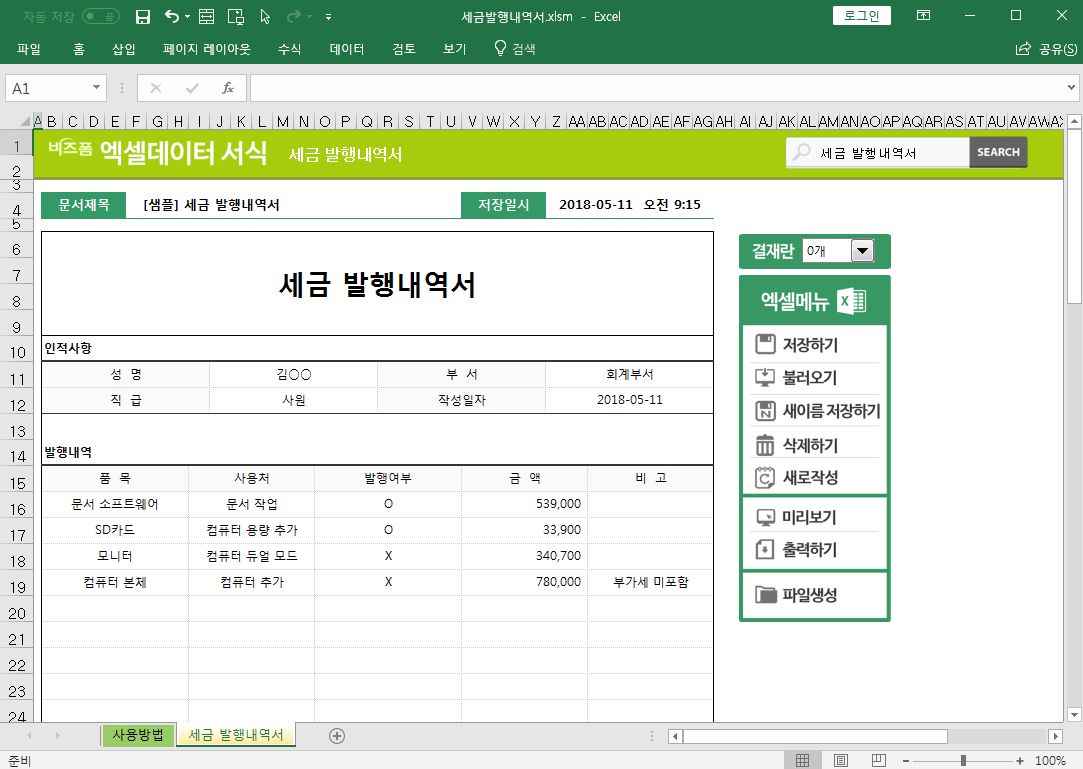Click the formula bar input field
The width and height of the screenshot is (1083, 769).
(x=650, y=88)
